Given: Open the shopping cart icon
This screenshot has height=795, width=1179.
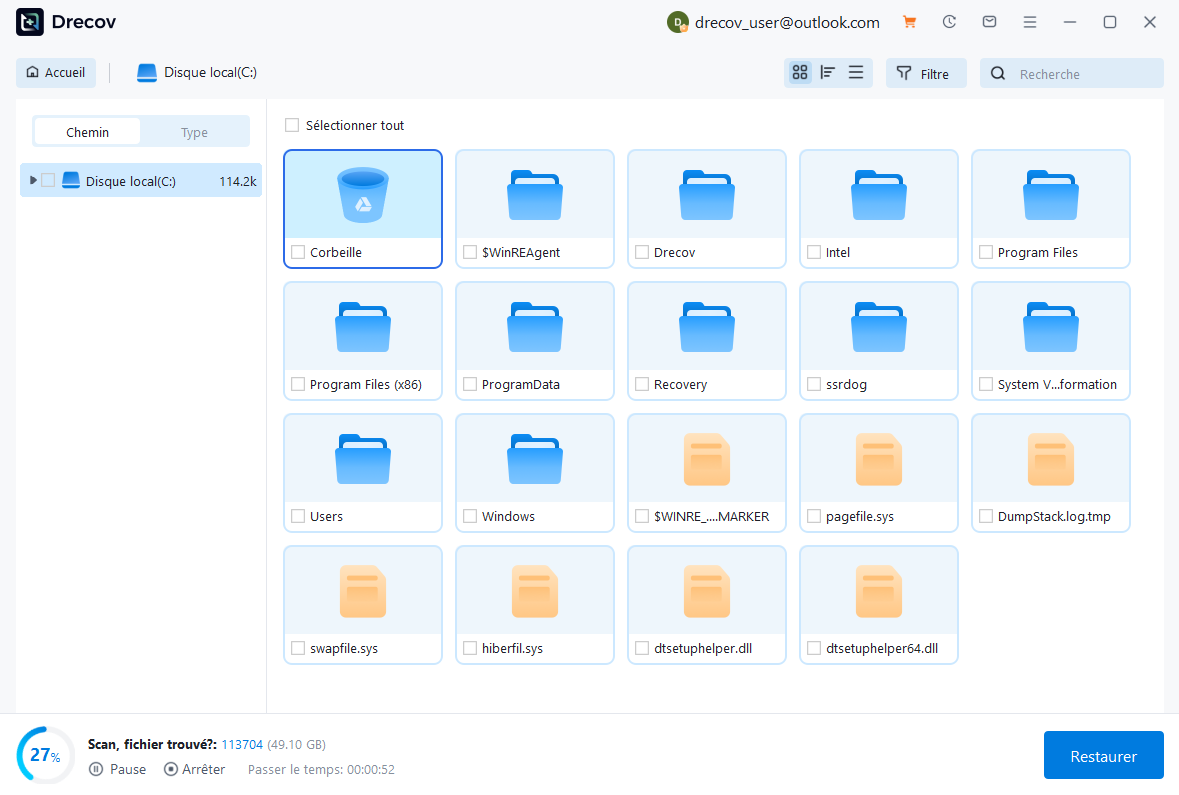Looking at the screenshot, I should pyautogui.click(x=909, y=22).
